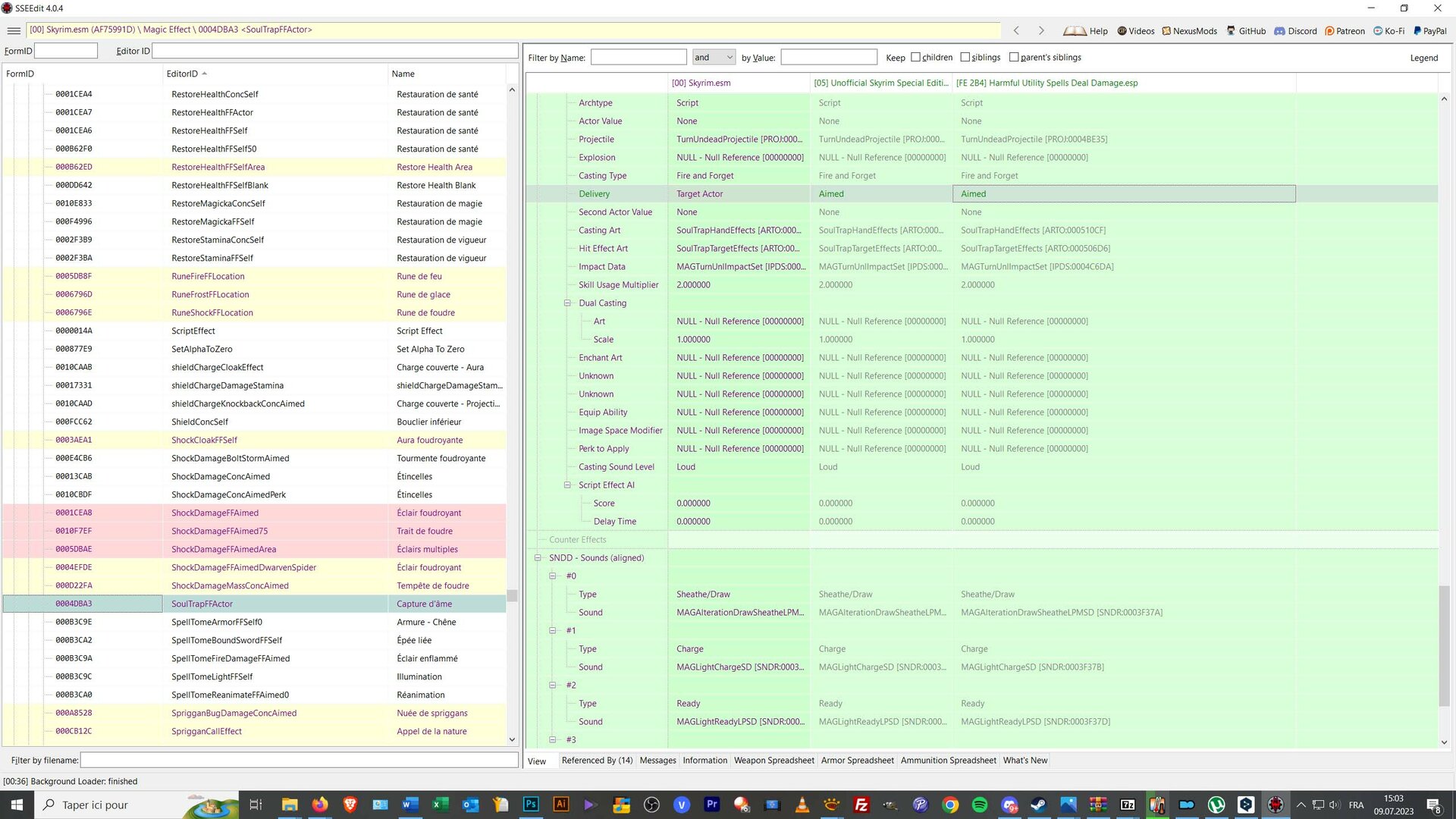Screen dimensions: 1456x819
Task: Collapse the sound entry #0 node
Action: [553, 576]
